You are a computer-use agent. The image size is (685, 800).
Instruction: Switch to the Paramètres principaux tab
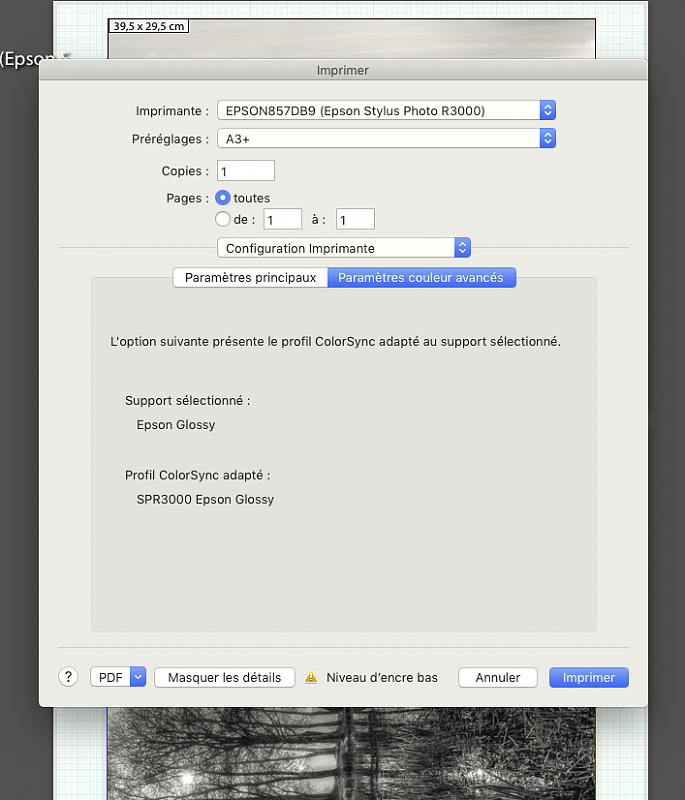tap(250, 277)
